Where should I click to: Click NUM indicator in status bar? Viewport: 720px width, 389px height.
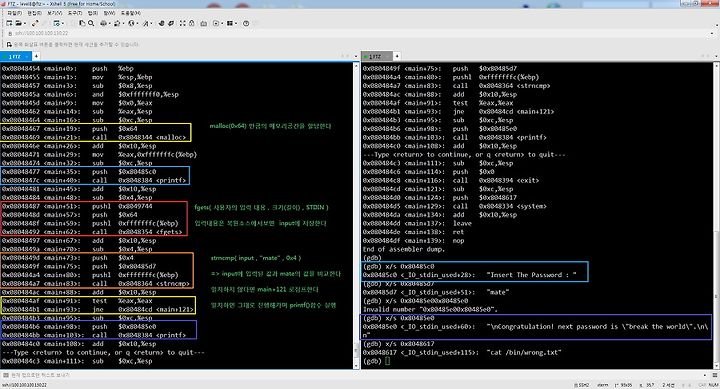pos(713,384)
